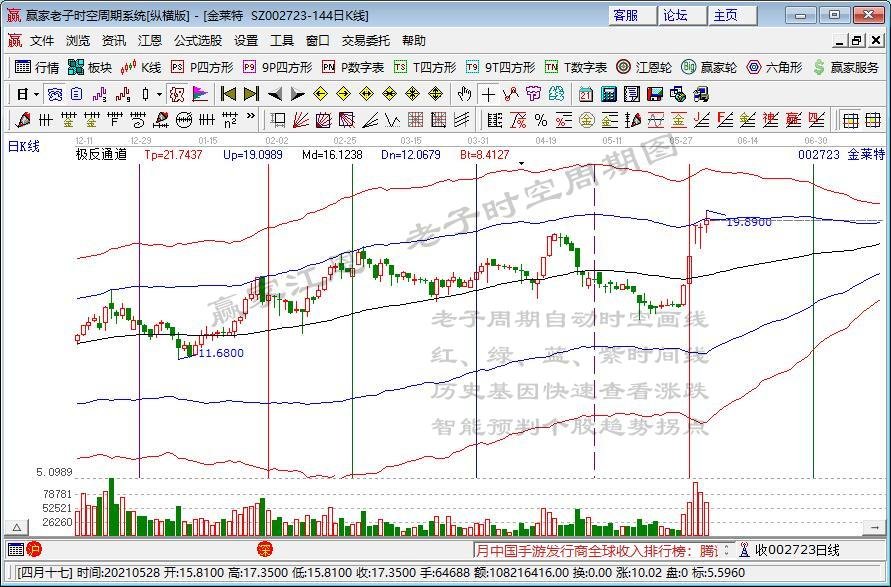
Task: Toggle the 权 adjustment icon
Action: point(177,94)
